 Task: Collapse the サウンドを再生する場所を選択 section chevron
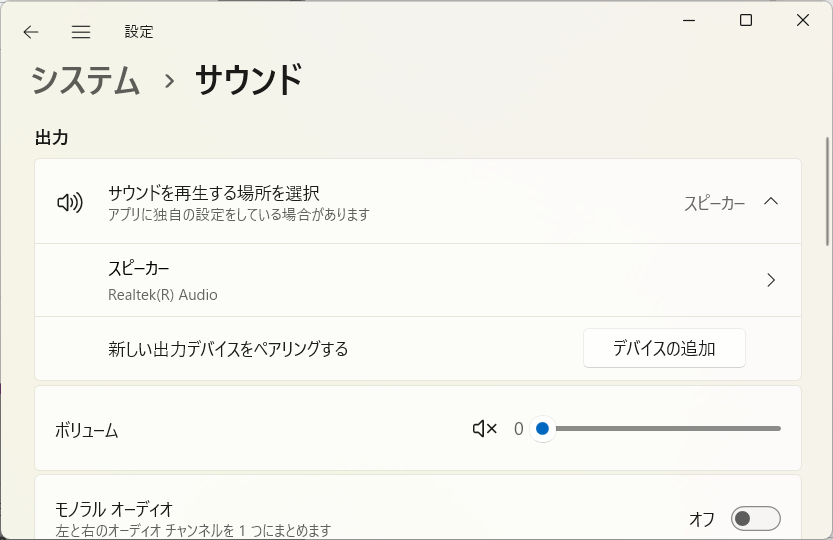[771, 201]
